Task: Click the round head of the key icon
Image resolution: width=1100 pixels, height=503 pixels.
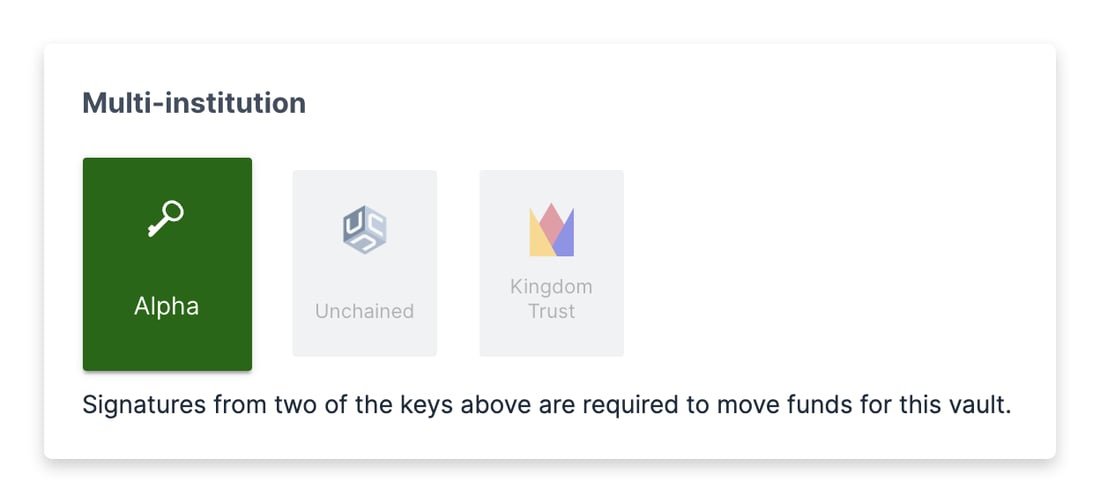Action: click(x=172, y=212)
